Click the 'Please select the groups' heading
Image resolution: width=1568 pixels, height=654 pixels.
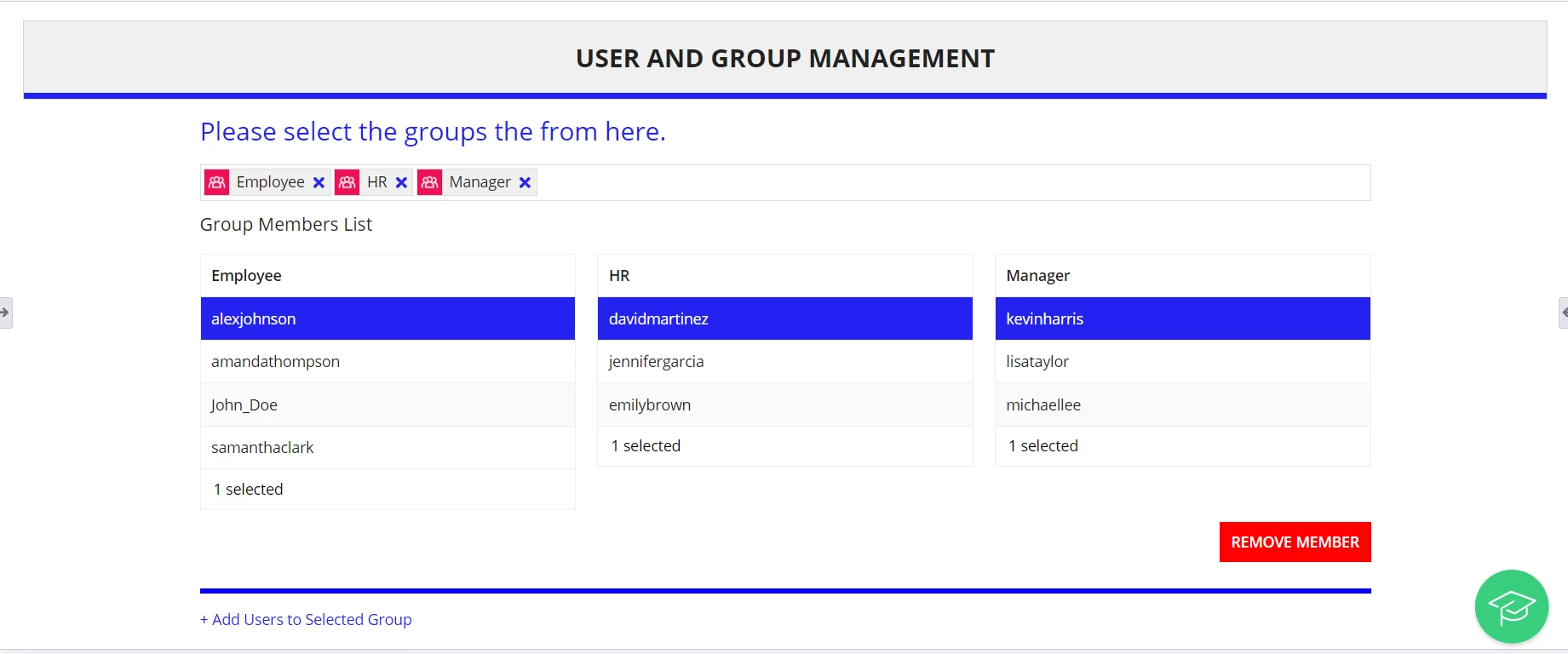[x=433, y=132]
